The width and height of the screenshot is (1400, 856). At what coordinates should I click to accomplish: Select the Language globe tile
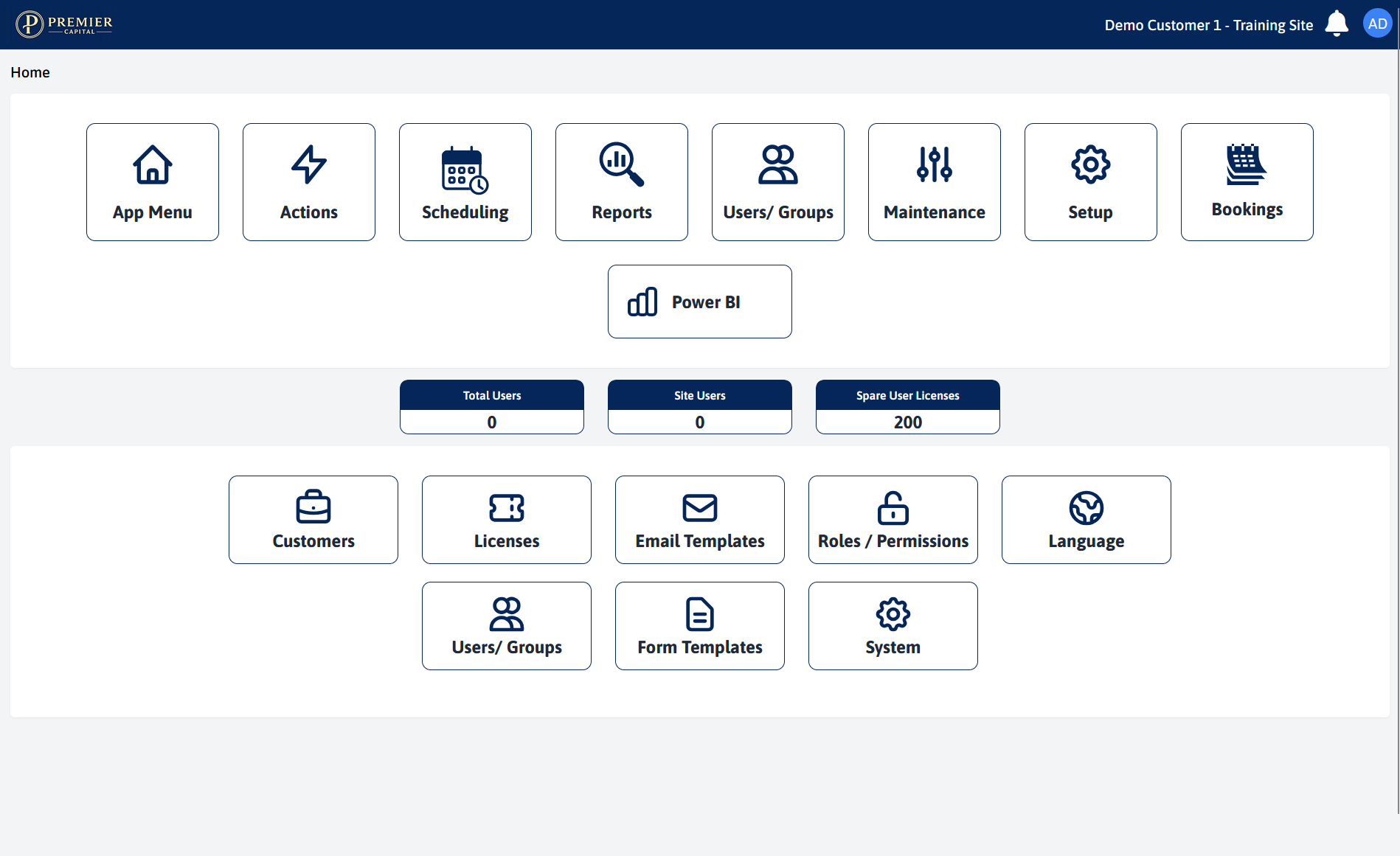click(1087, 520)
